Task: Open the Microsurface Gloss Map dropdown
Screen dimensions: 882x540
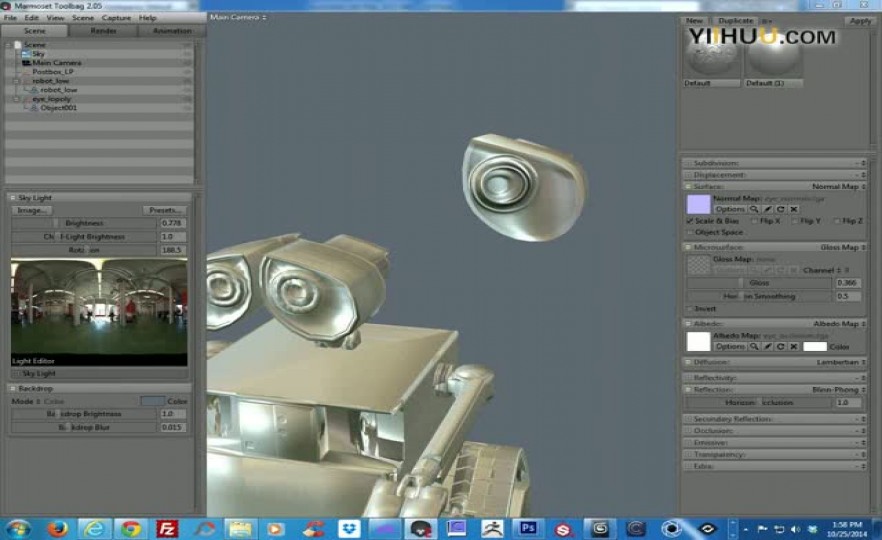Action: pos(843,247)
